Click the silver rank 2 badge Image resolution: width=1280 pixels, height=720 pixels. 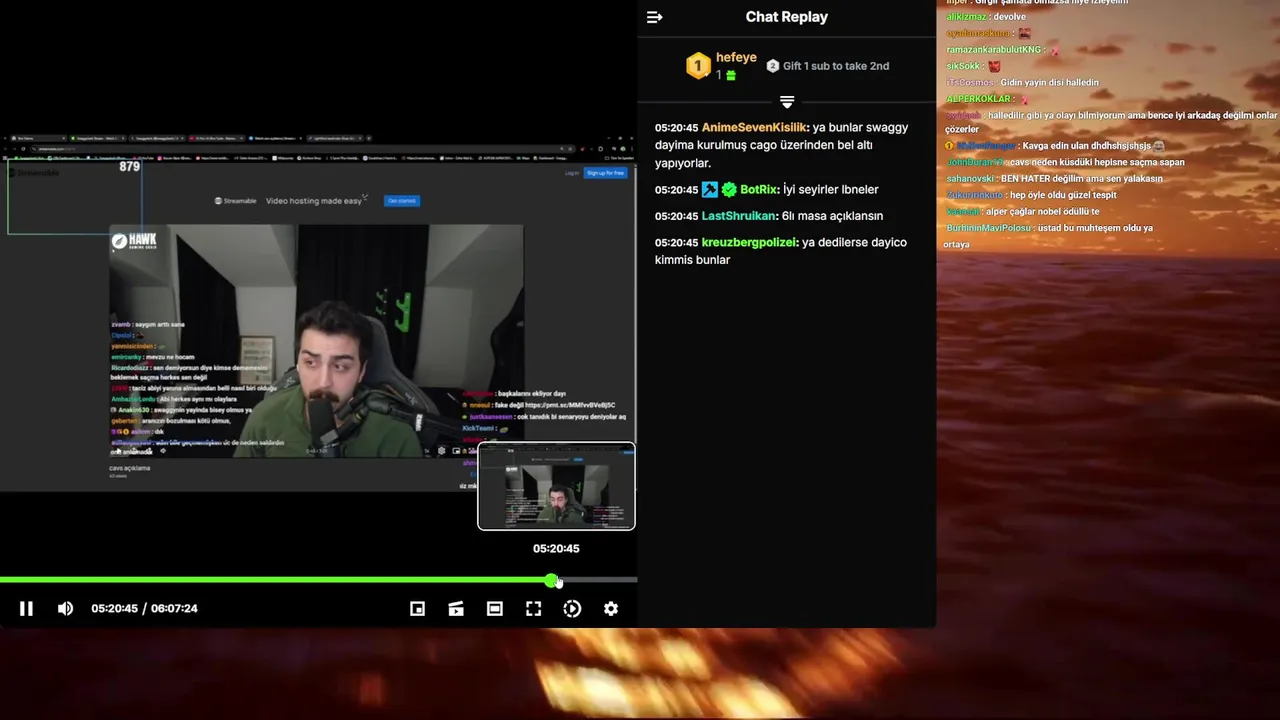(772, 66)
